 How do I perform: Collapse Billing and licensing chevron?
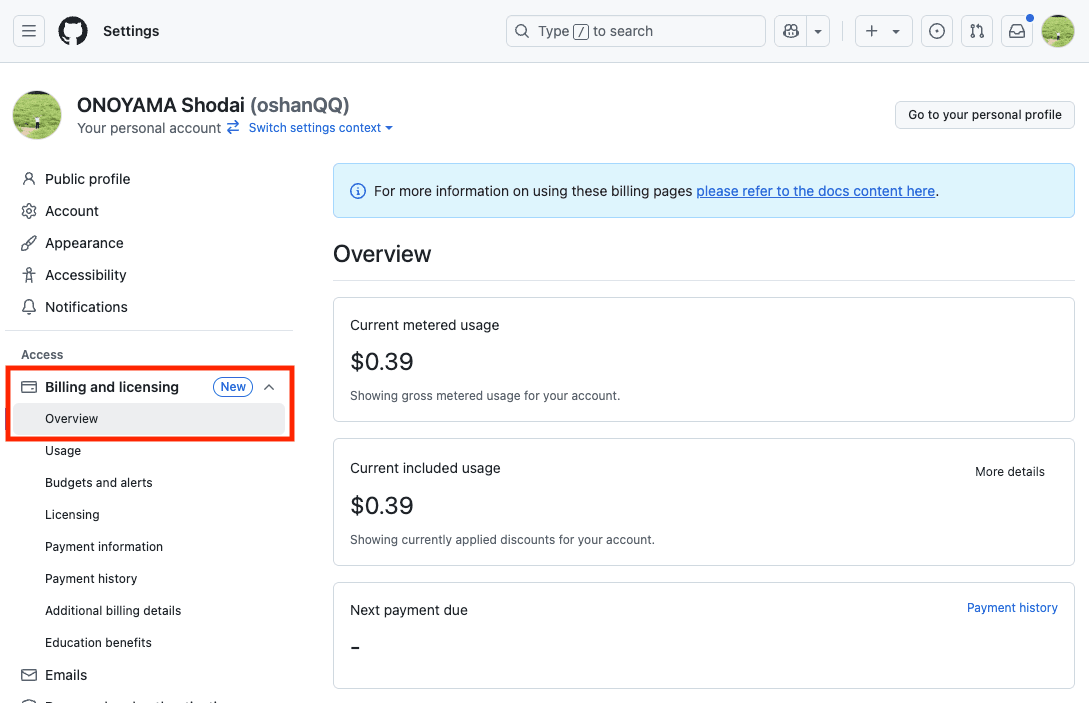point(269,387)
